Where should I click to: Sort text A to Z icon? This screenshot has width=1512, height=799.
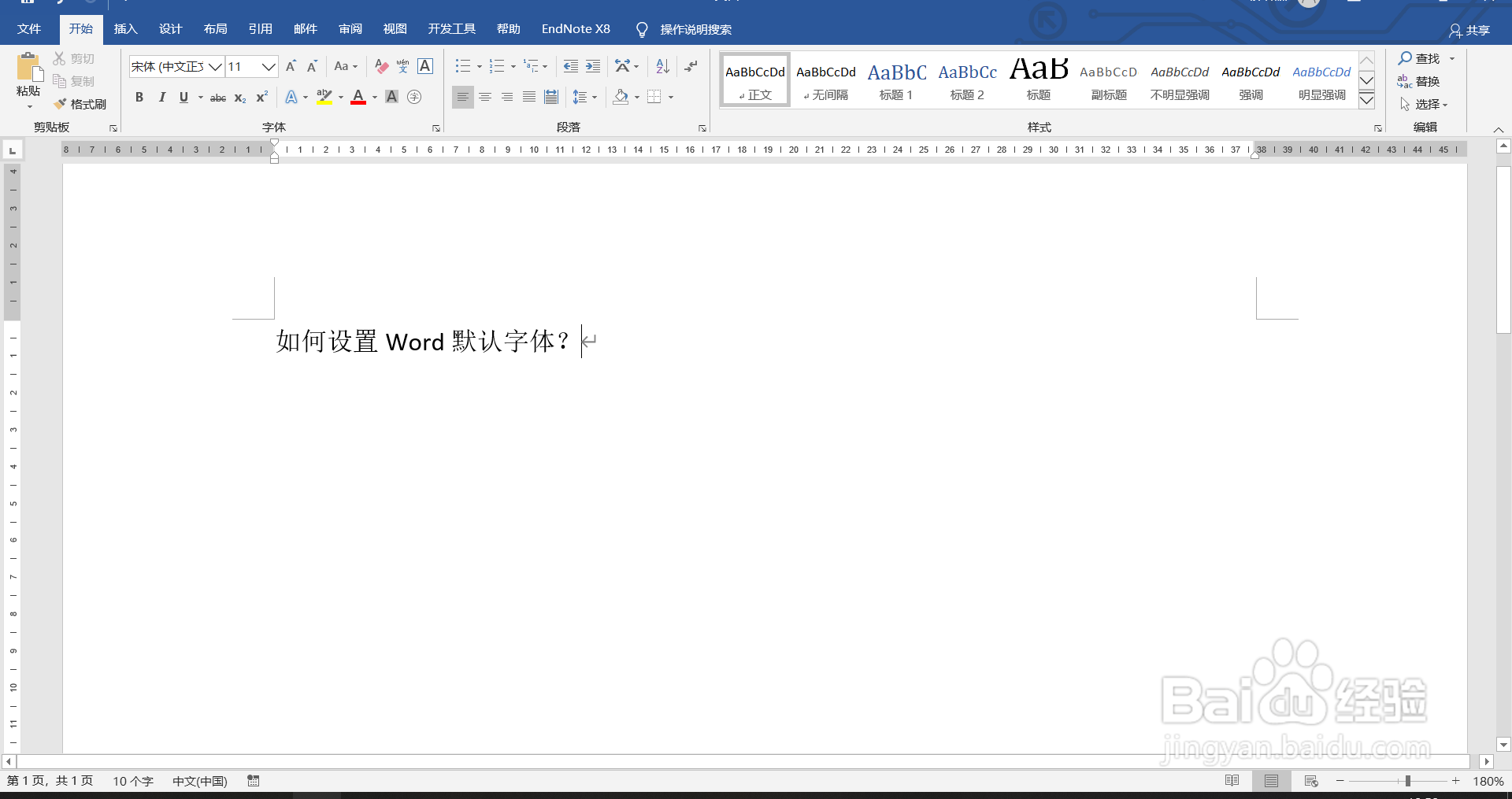pyautogui.click(x=662, y=66)
